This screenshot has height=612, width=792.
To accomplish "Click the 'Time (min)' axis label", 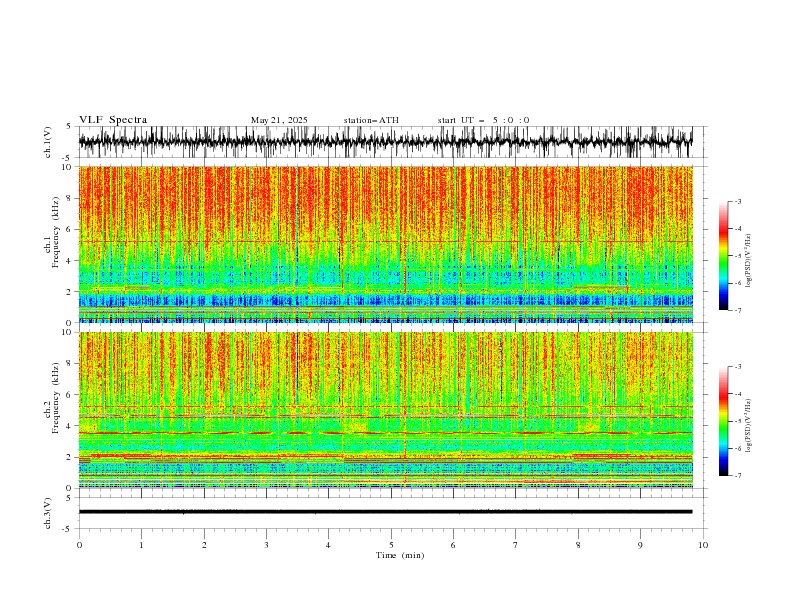I will point(400,555).
